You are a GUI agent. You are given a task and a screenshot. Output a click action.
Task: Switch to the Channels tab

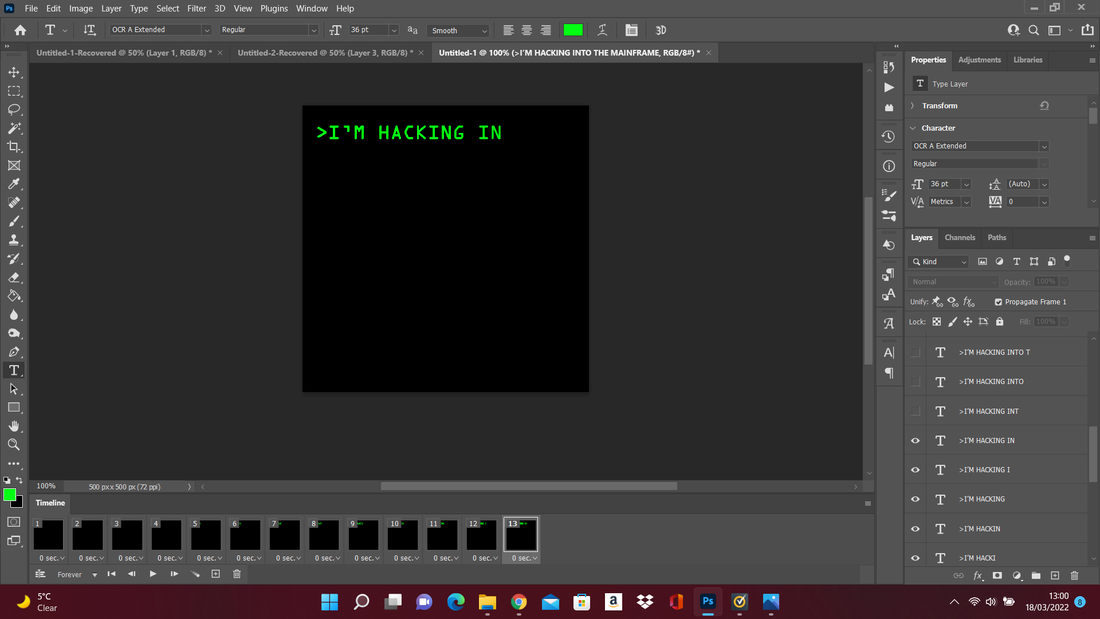(x=960, y=237)
